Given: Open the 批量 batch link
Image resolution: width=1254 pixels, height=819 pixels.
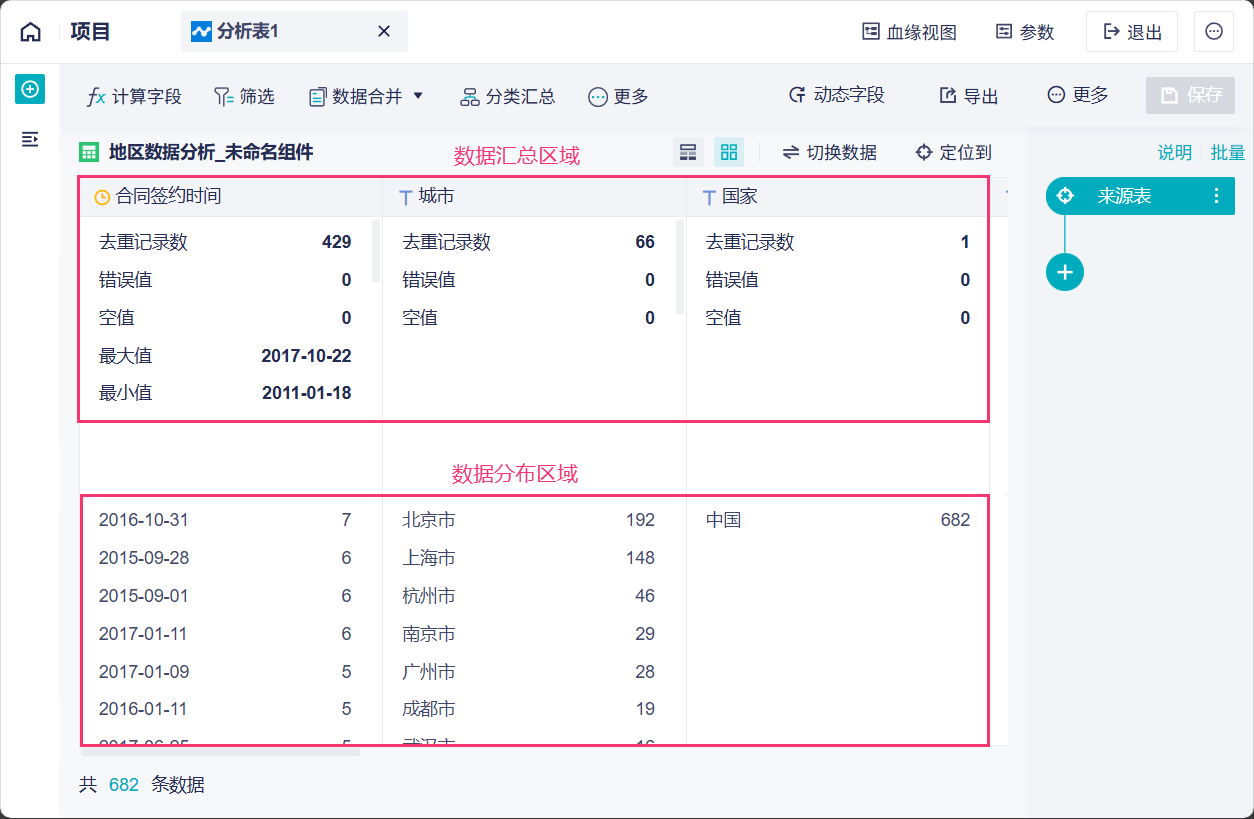Looking at the screenshot, I should click(x=1228, y=152).
